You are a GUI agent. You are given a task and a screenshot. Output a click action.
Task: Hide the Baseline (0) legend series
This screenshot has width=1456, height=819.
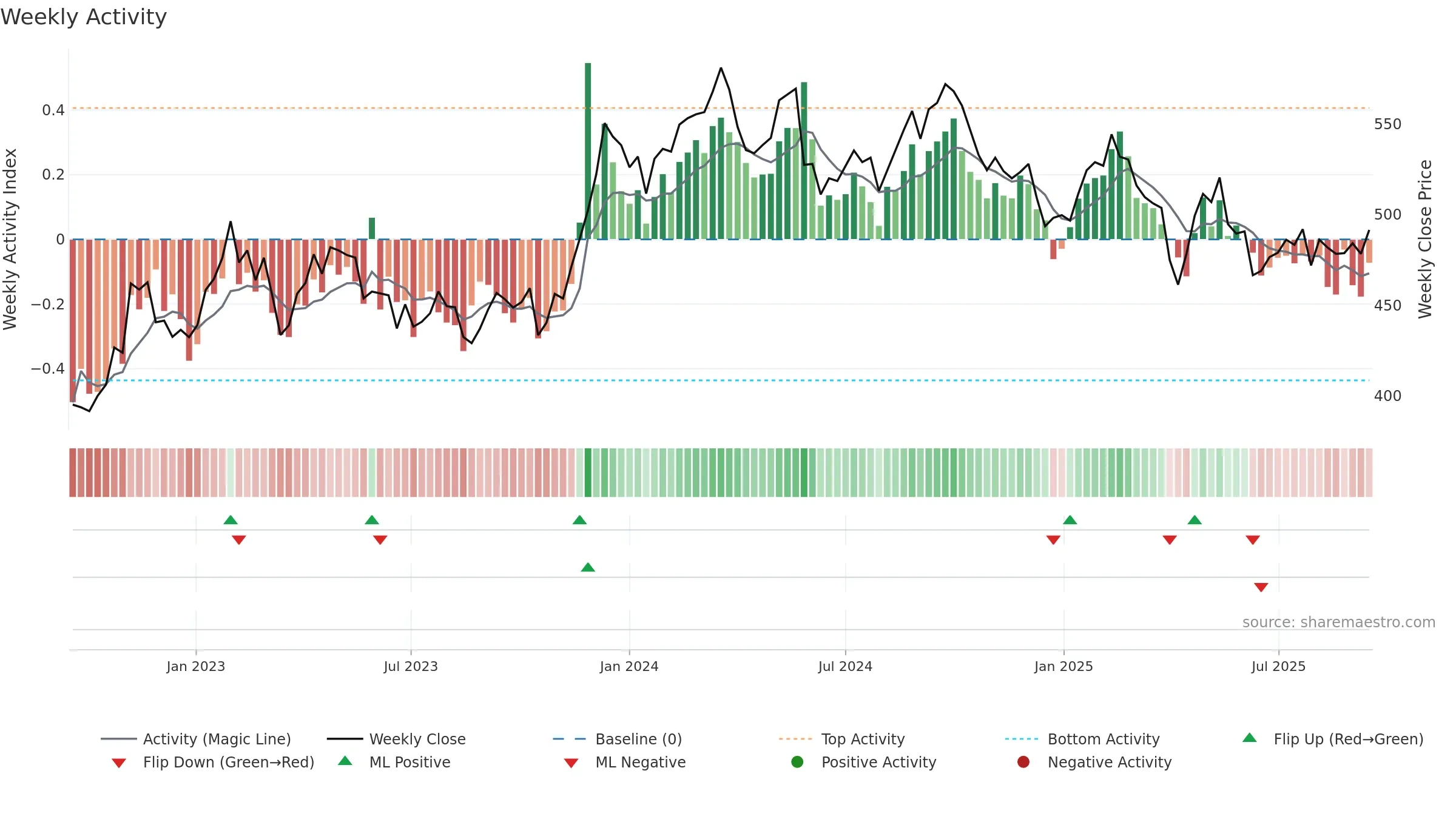click(618, 739)
